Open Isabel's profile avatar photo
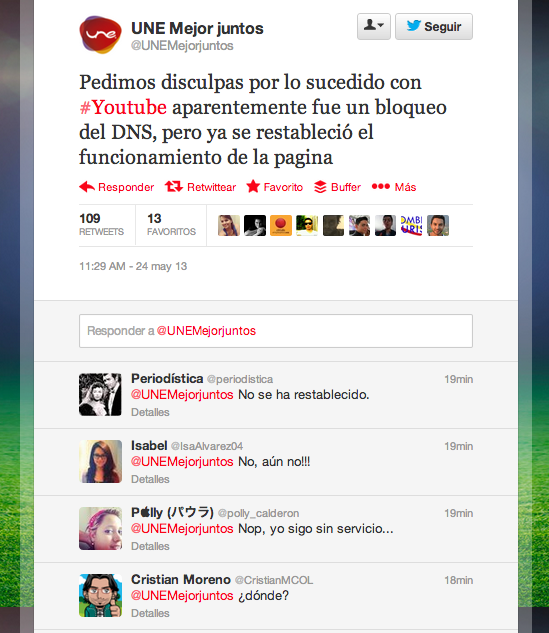This screenshot has height=633, width=549. 100,461
